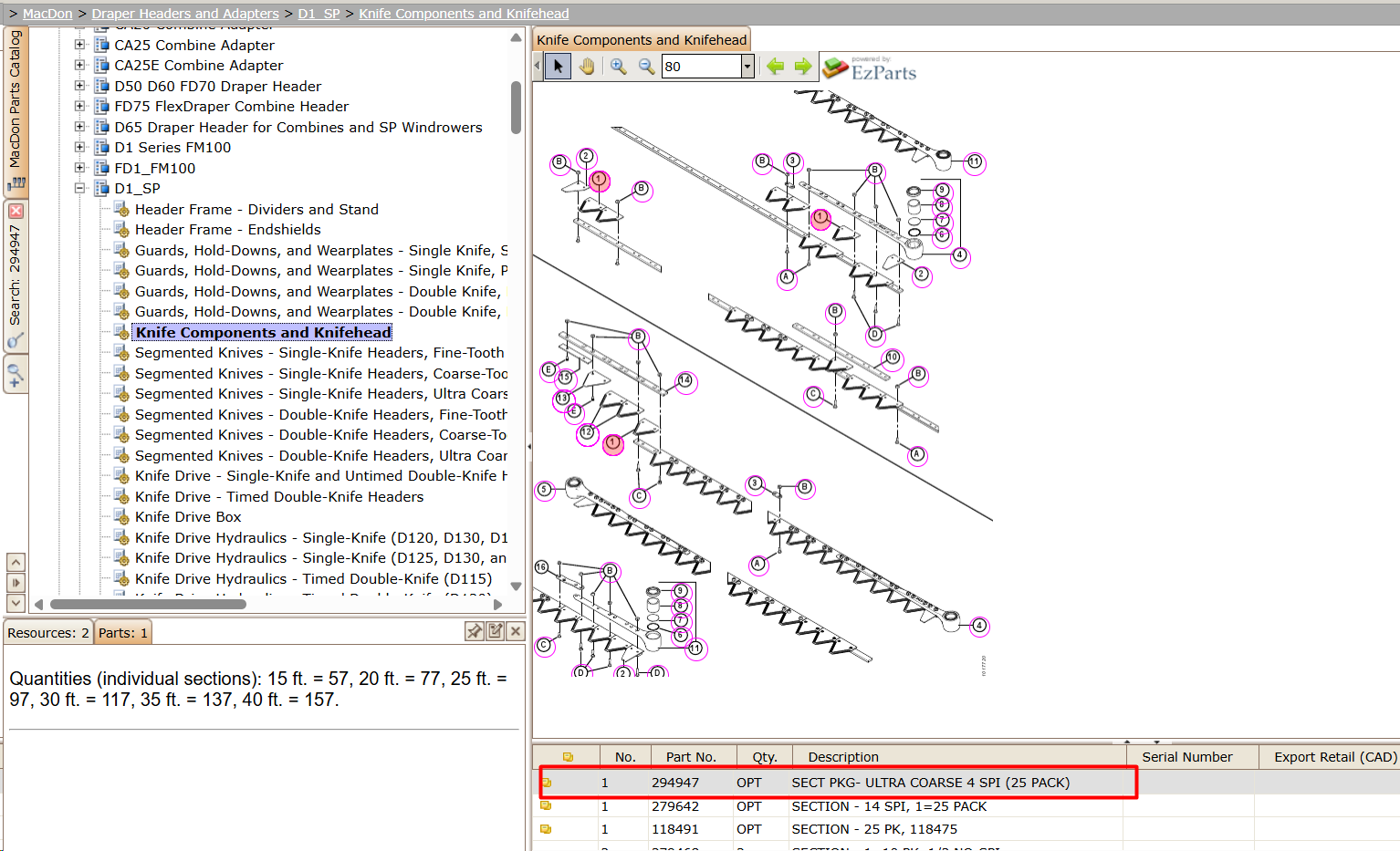Open Header Frame - Dividers and Stand page
This screenshot has width=1400, height=851.
[x=256, y=210]
